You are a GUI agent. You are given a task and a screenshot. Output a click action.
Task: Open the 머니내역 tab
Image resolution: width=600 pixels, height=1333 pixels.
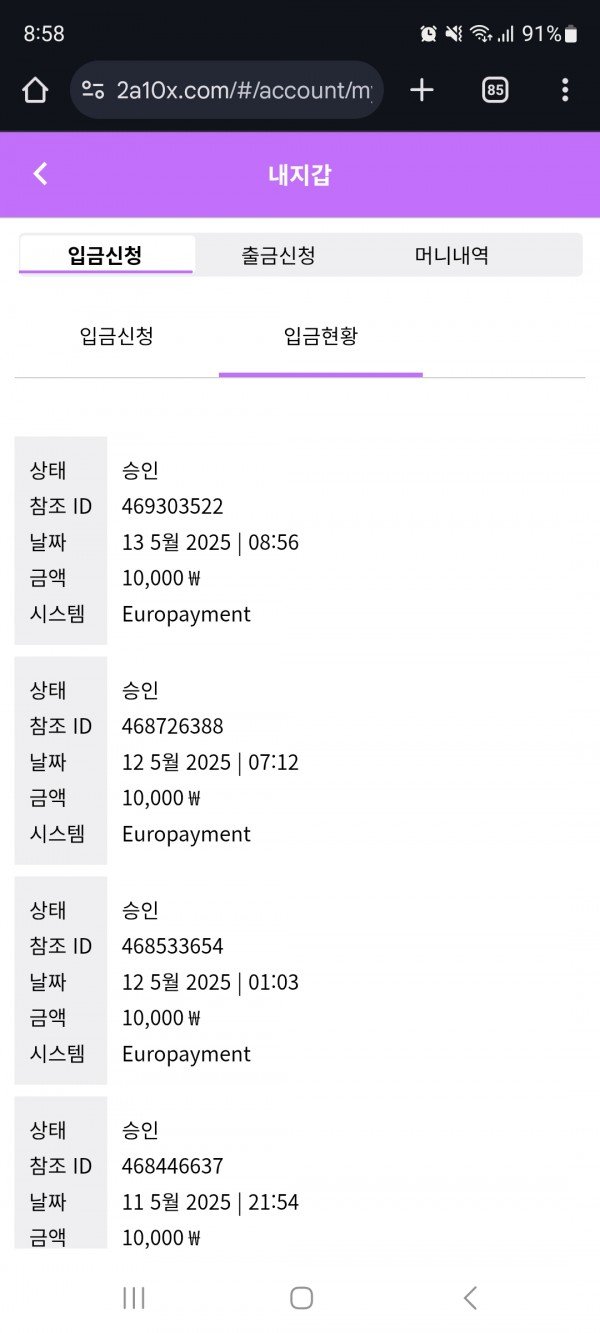[452, 255]
